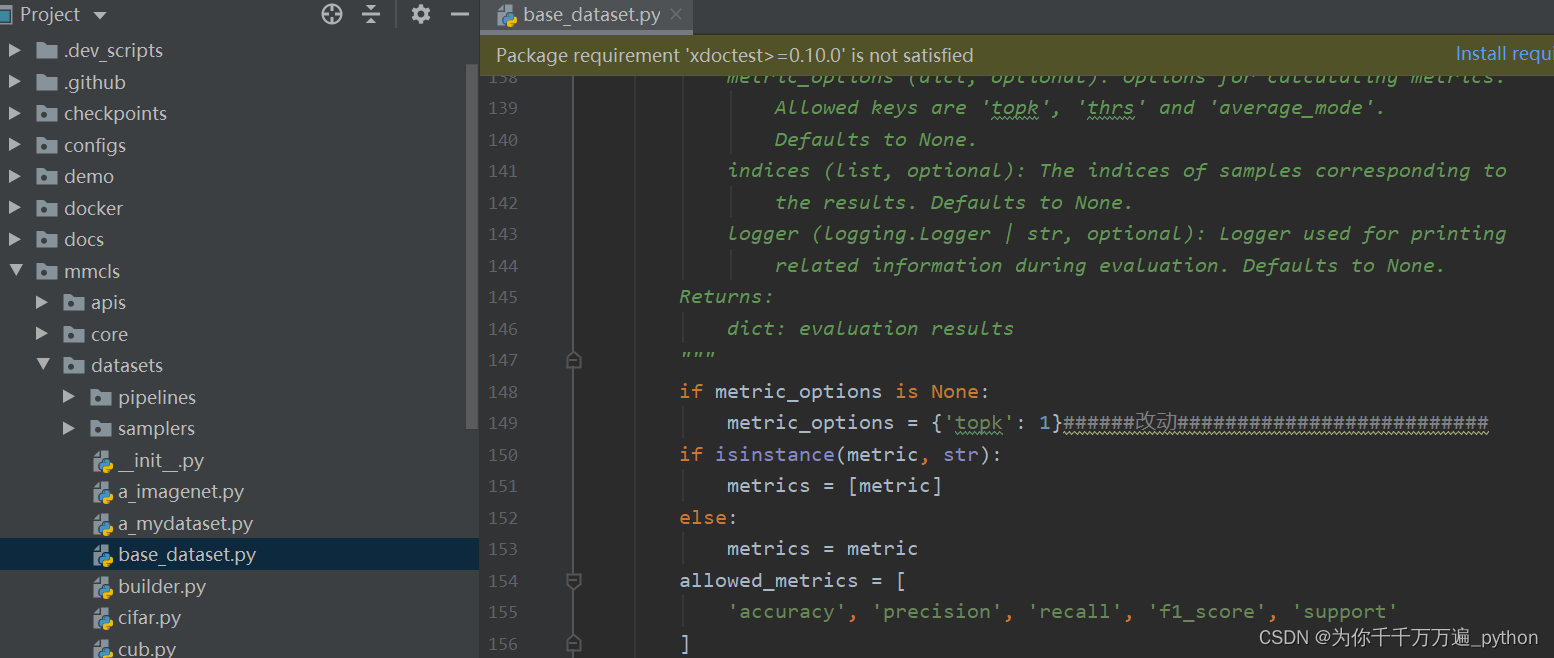Collapse the mmcls package chevron
The width and height of the screenshot is (1554, 658).
click(14, 270)
